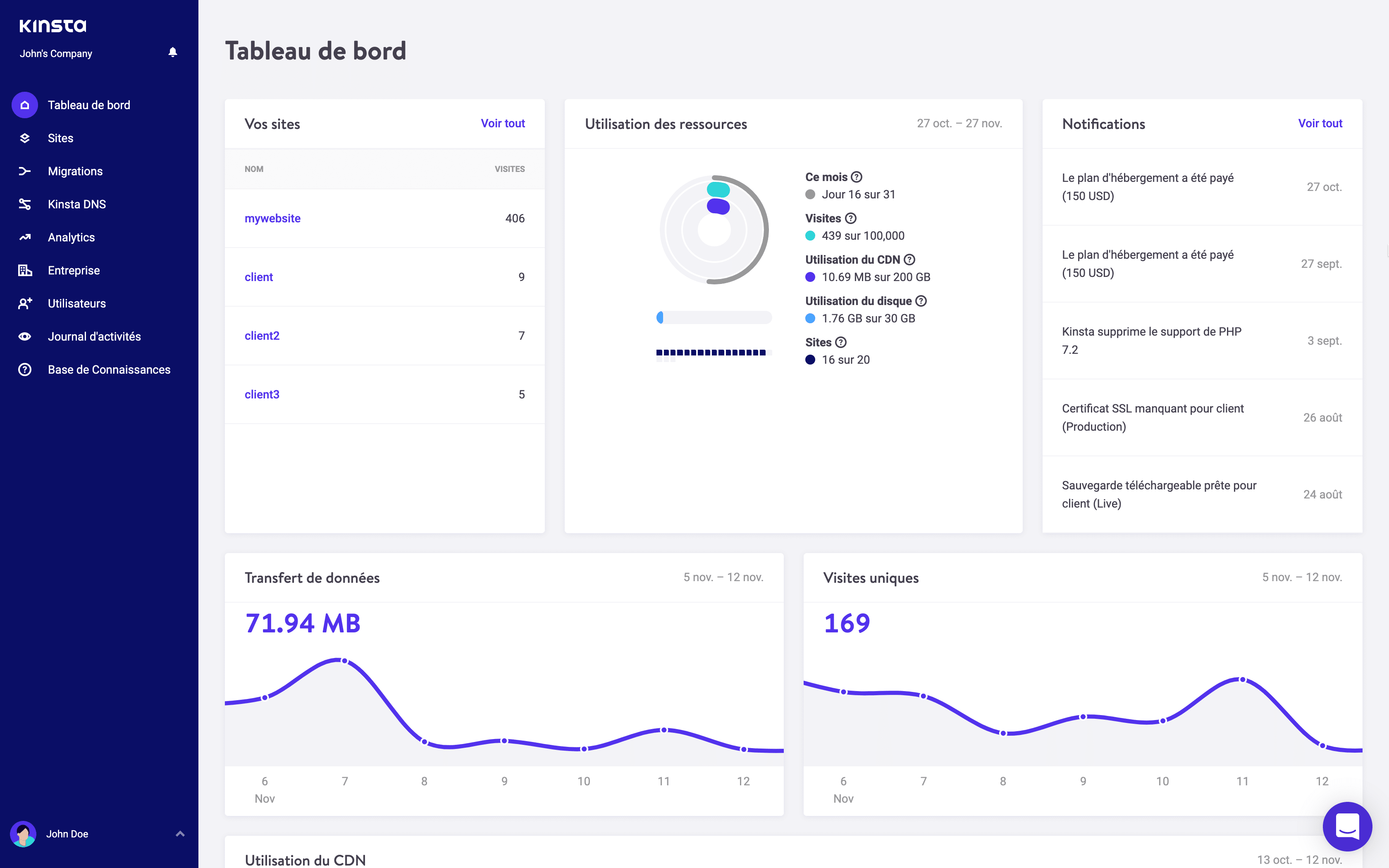Open the John's Company switcher
Screen dimensions: 1389x868
pos(56,53)
